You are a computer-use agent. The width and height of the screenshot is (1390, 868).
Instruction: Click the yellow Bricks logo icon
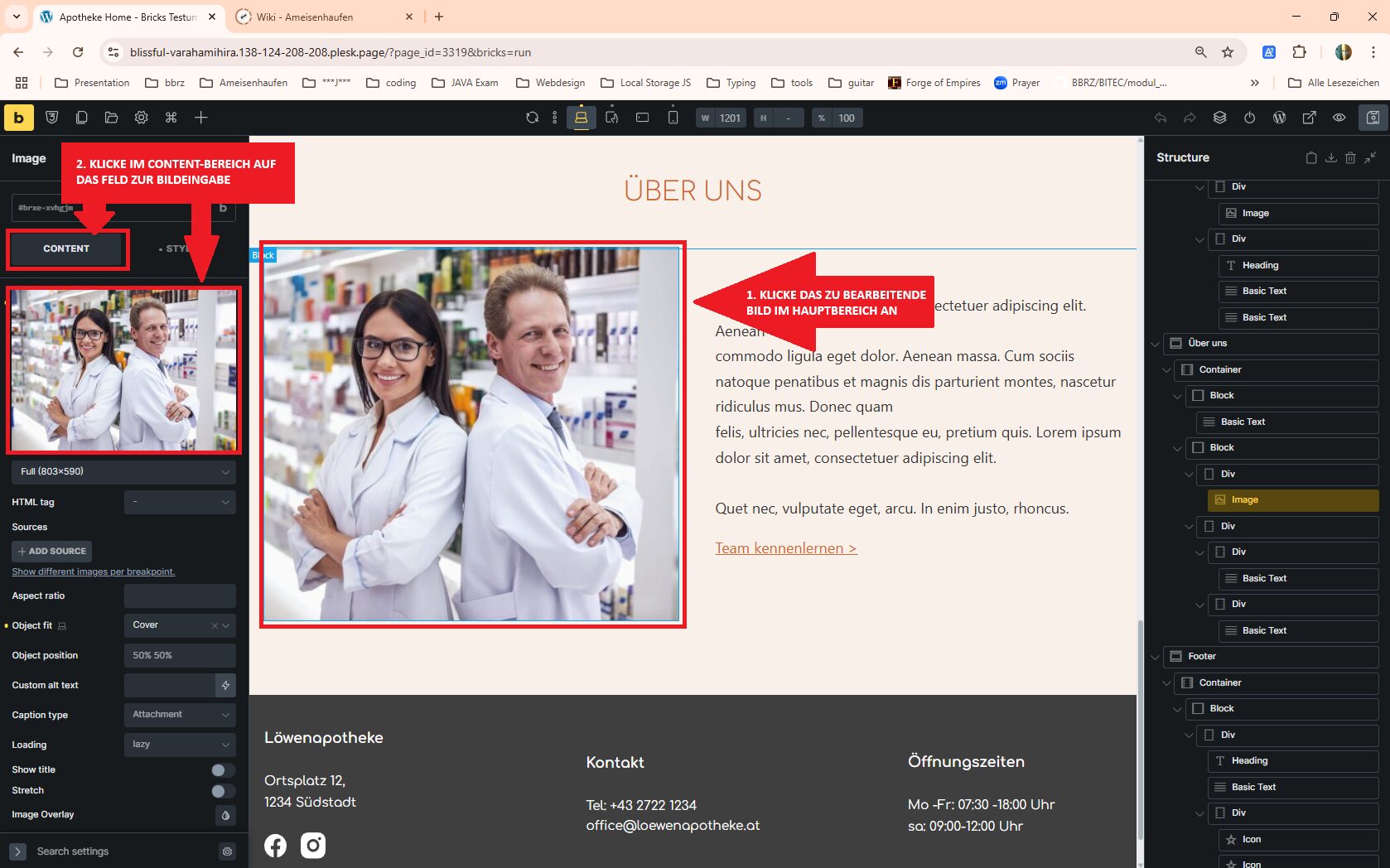(x=18, y=118)
